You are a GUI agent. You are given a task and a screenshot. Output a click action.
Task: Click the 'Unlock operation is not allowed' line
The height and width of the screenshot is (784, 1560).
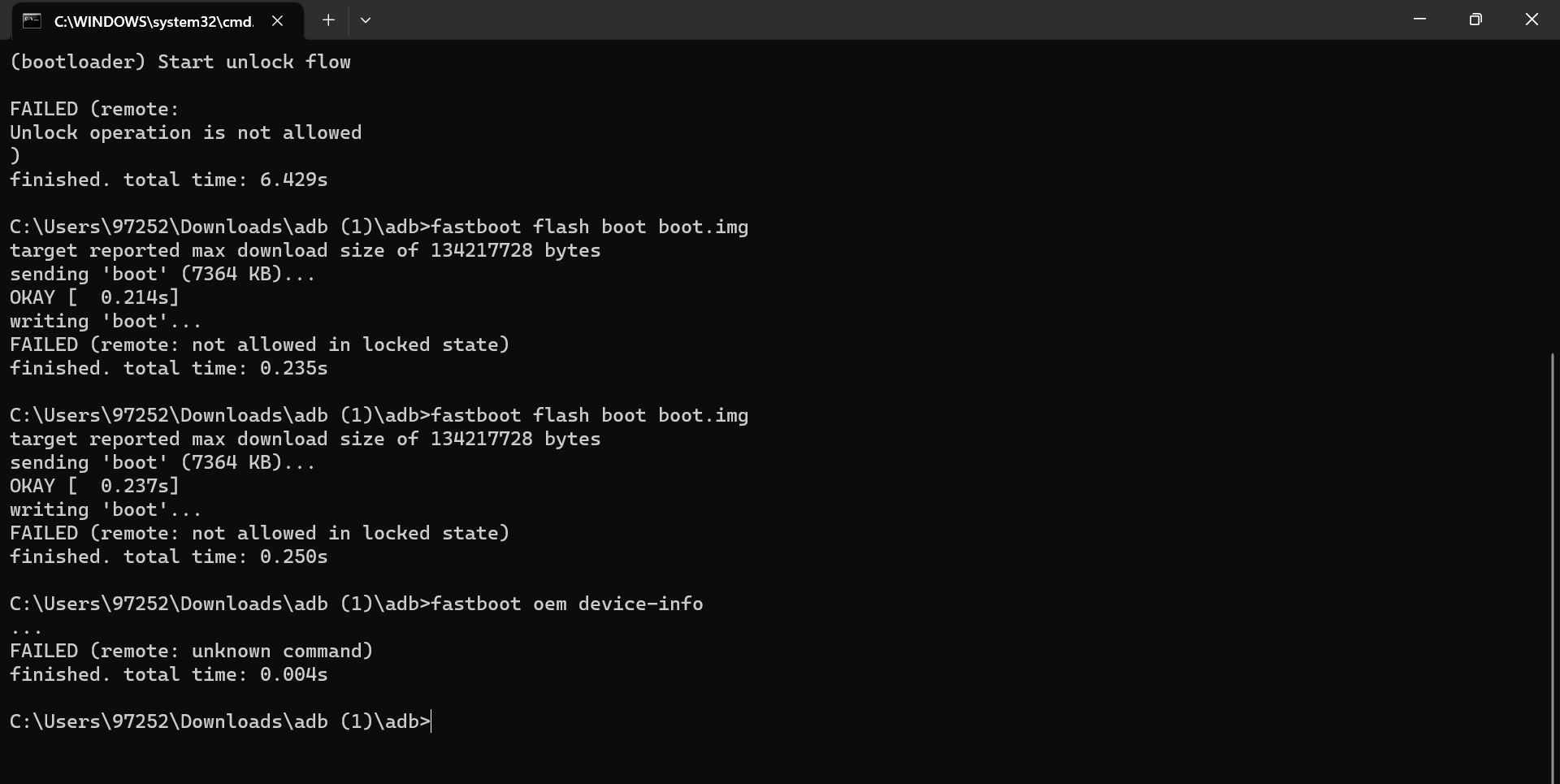186,132
